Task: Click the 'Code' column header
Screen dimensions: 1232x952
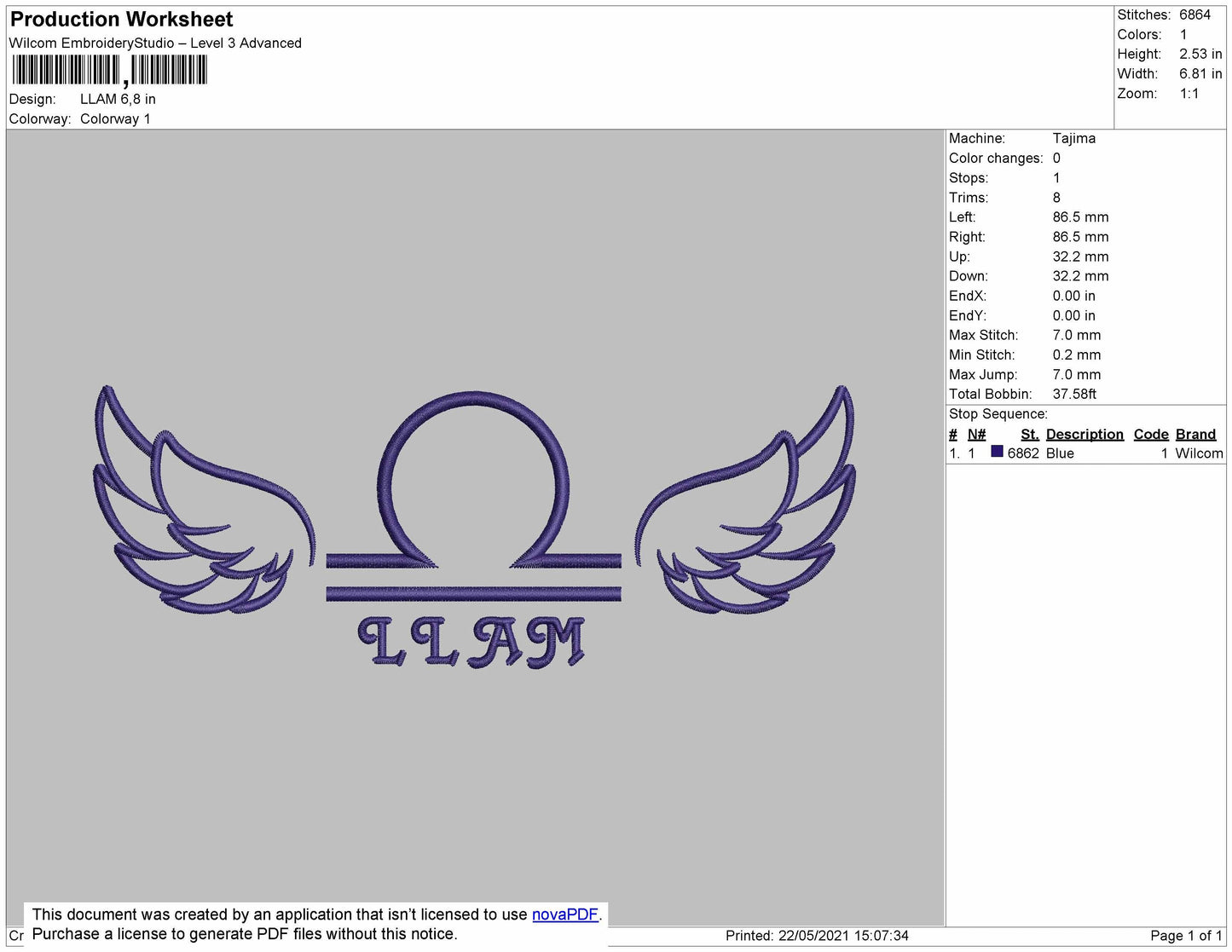Action: pos(1151,434)
